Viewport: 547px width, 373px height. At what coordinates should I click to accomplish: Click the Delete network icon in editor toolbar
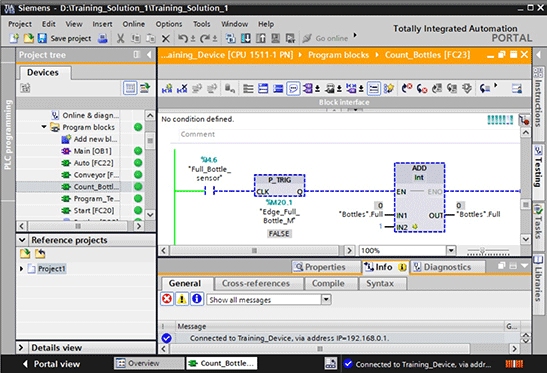(182, 89)
